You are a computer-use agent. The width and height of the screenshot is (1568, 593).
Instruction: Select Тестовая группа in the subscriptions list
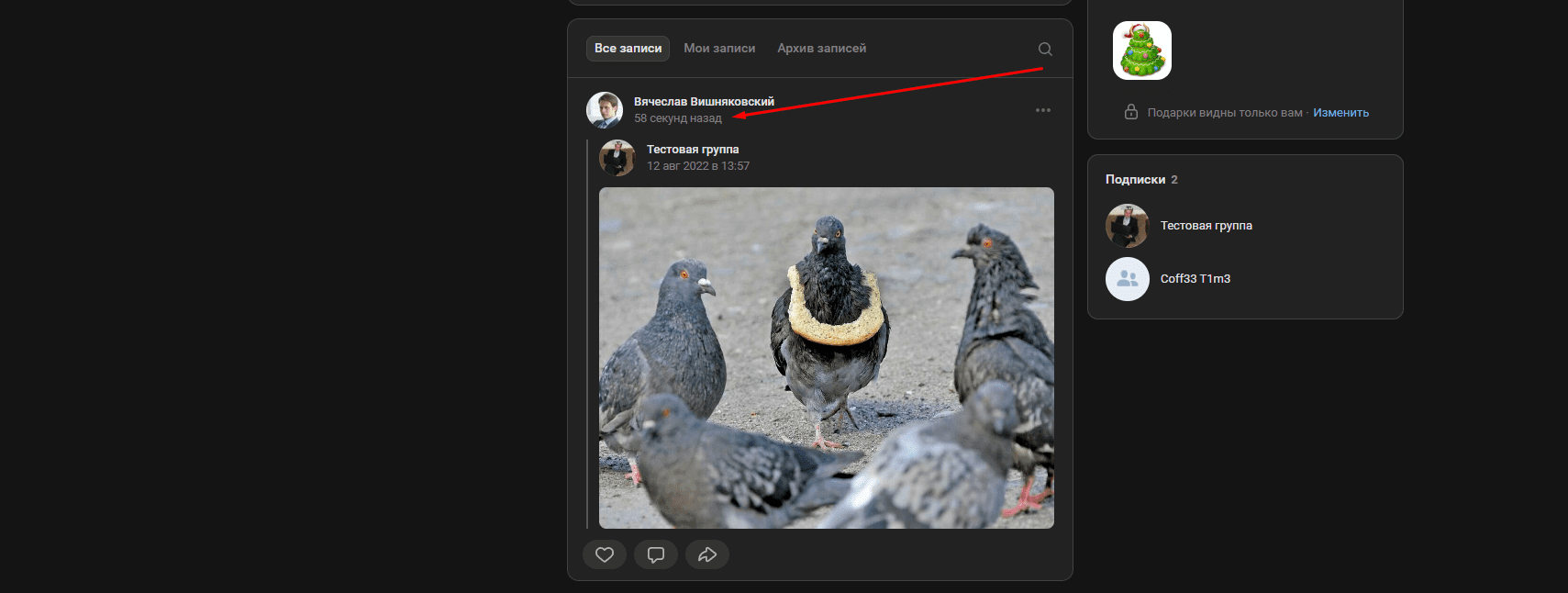pos(1206,226)
